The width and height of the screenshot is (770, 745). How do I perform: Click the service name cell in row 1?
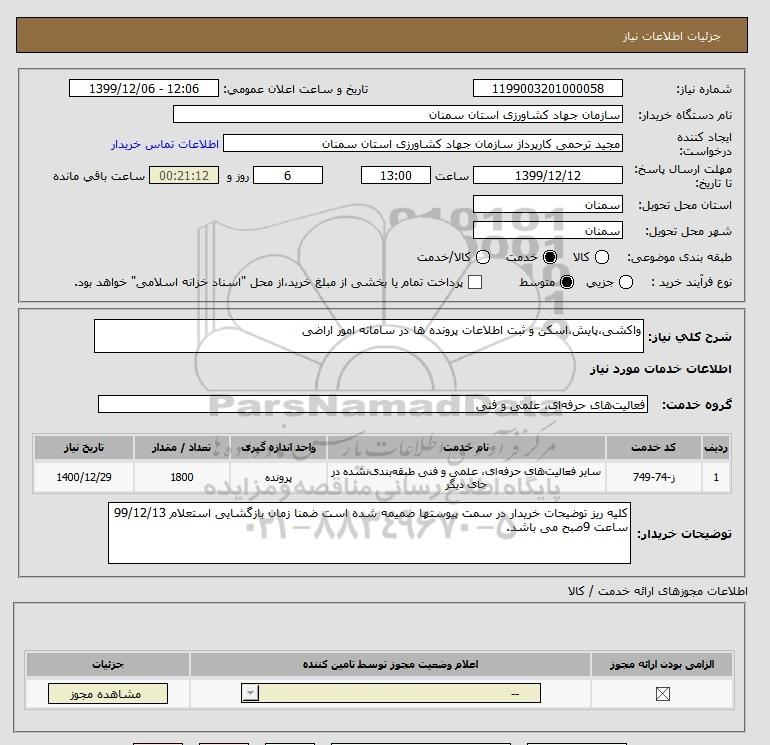click(x=466, y=477)
